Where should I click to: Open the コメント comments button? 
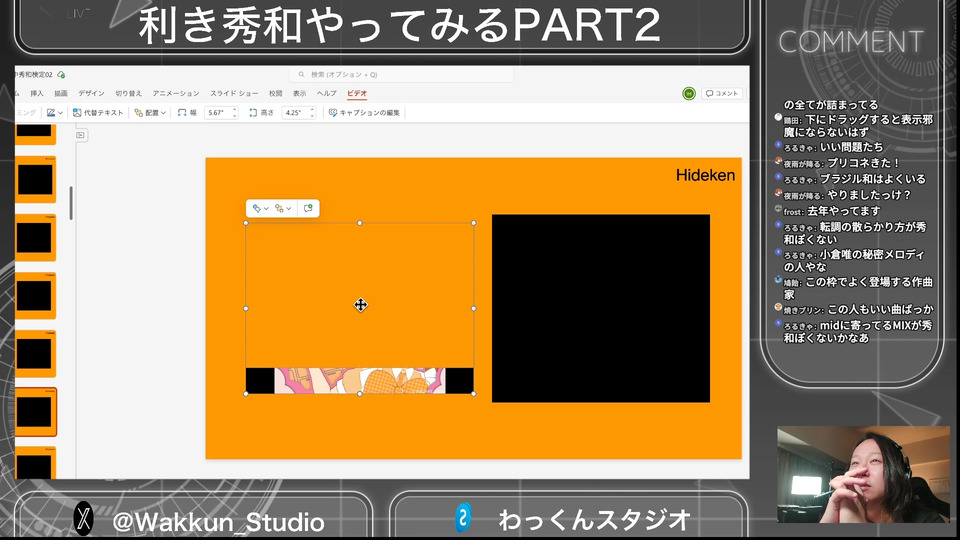(722, 94)
